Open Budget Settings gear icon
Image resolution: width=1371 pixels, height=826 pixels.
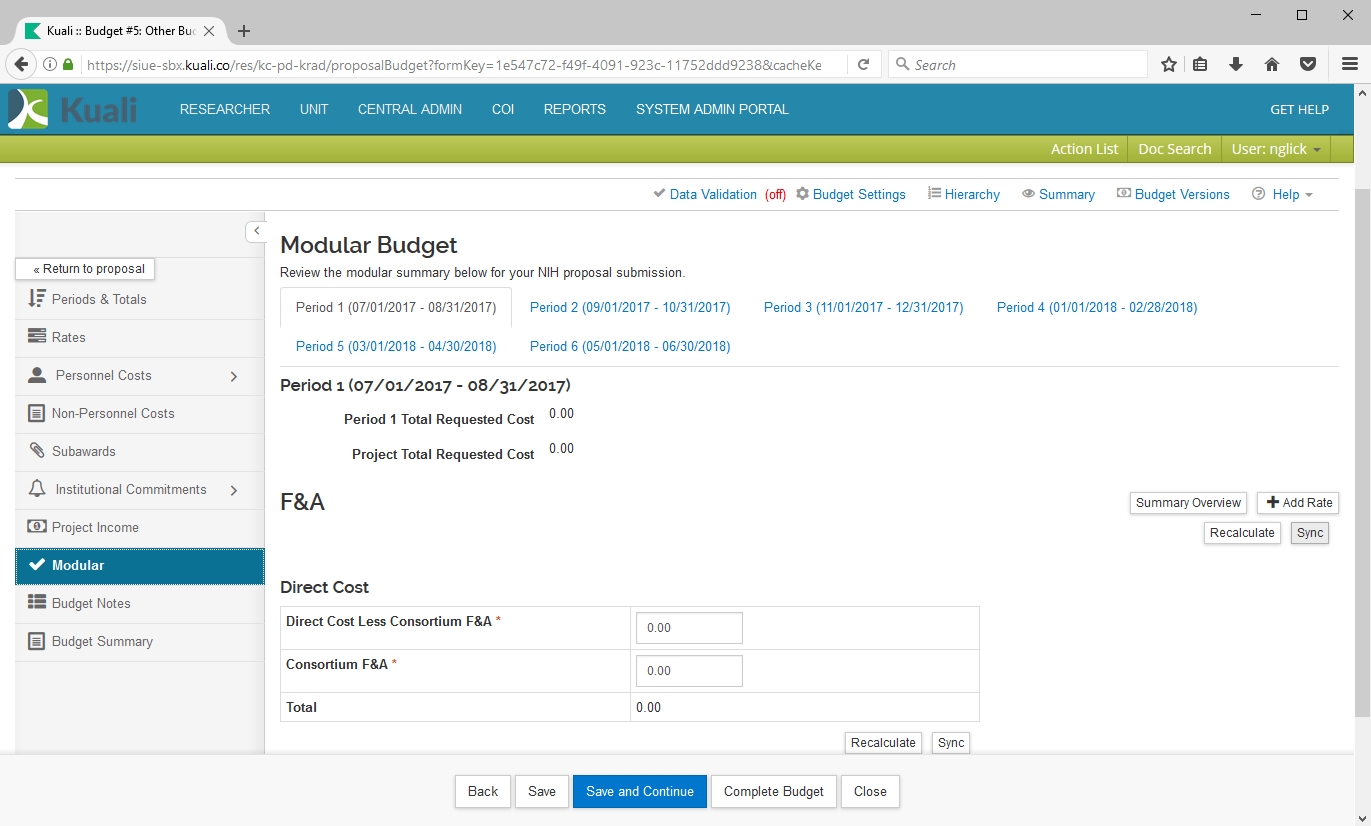(802, 194)
